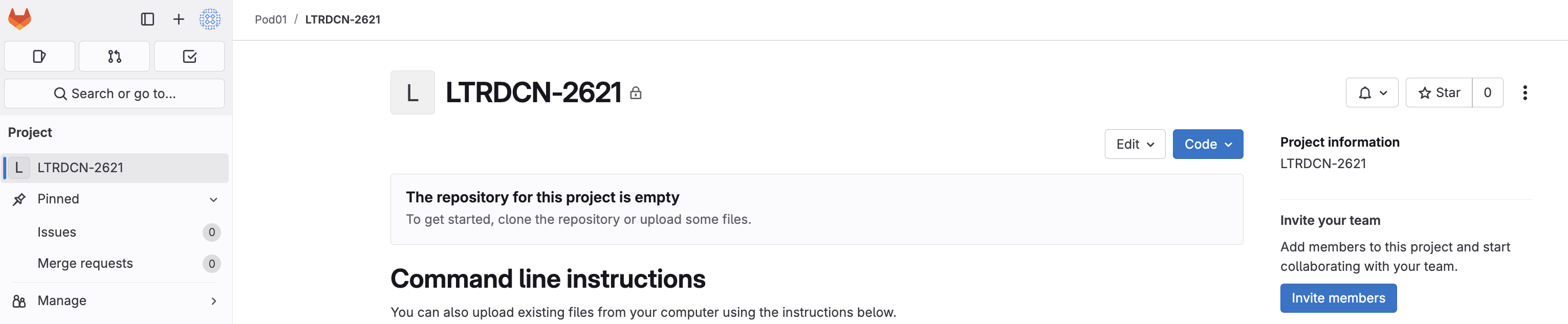This screenshot has width=1568, height=324.
Task: Click the Pod01 breadcrumb link
Action: tap(270, 19)
